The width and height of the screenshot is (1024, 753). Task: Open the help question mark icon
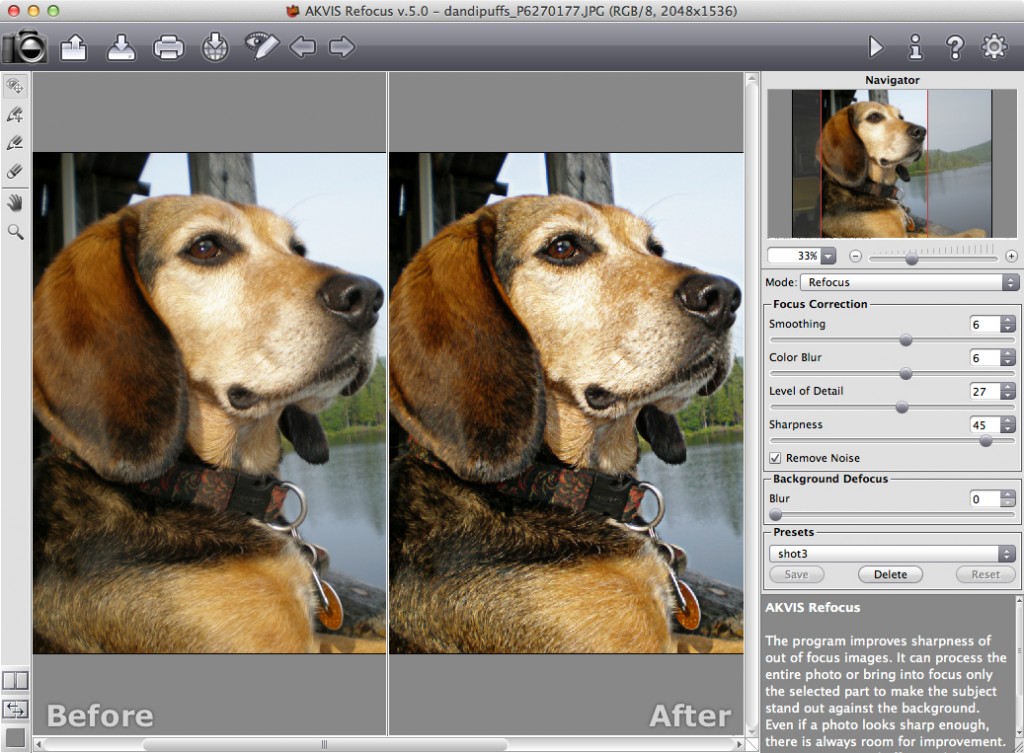pos(954,46)
